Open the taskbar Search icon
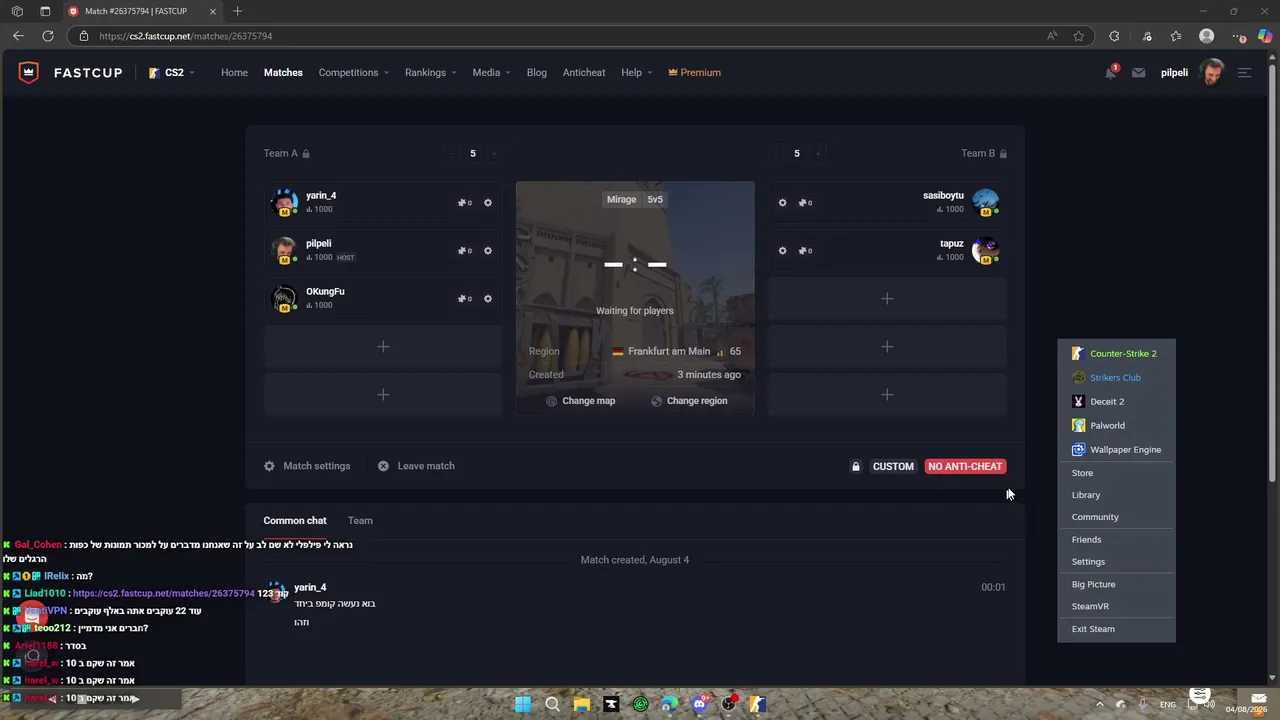The height and width of the screenshot is (720, 1280). pos(552,704)
